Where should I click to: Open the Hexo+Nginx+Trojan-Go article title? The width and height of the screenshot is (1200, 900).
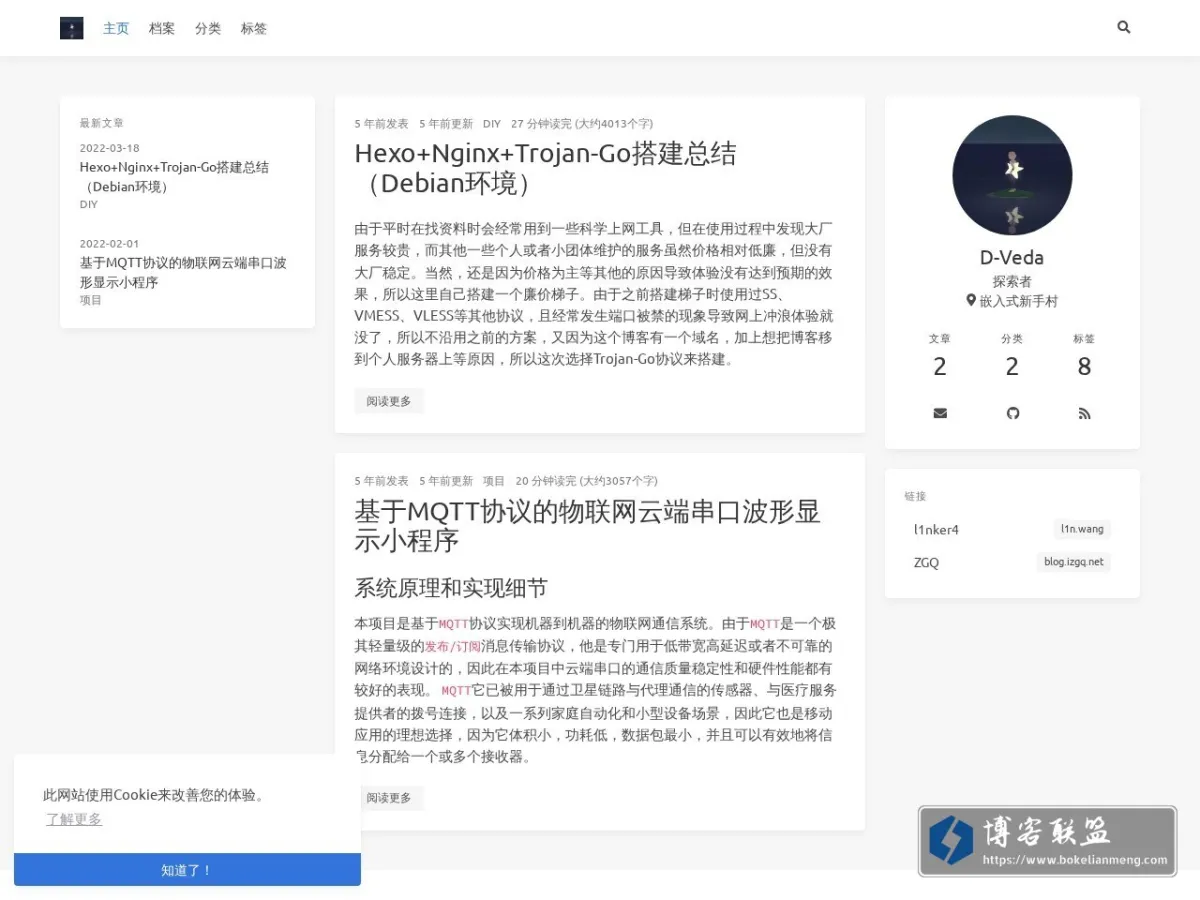(x=546, y=168)
